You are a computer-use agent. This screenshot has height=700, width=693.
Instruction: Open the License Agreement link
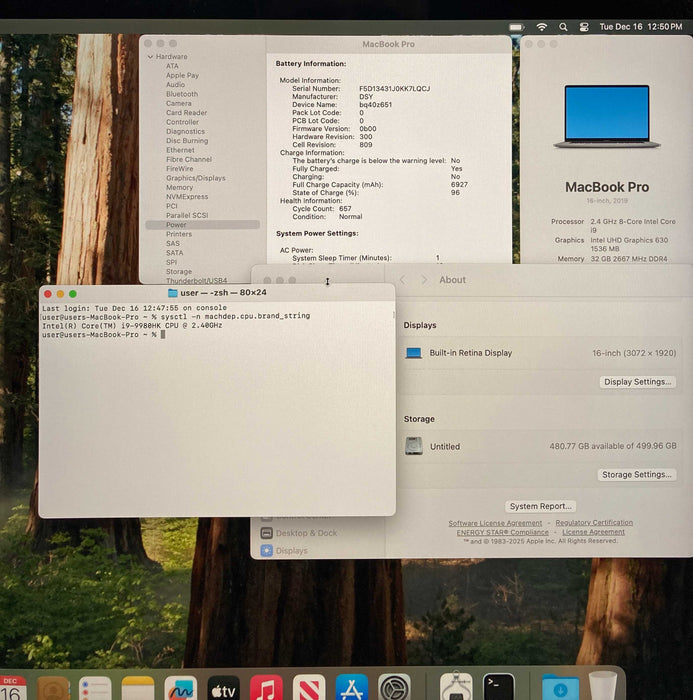click(x=593, y=532)
